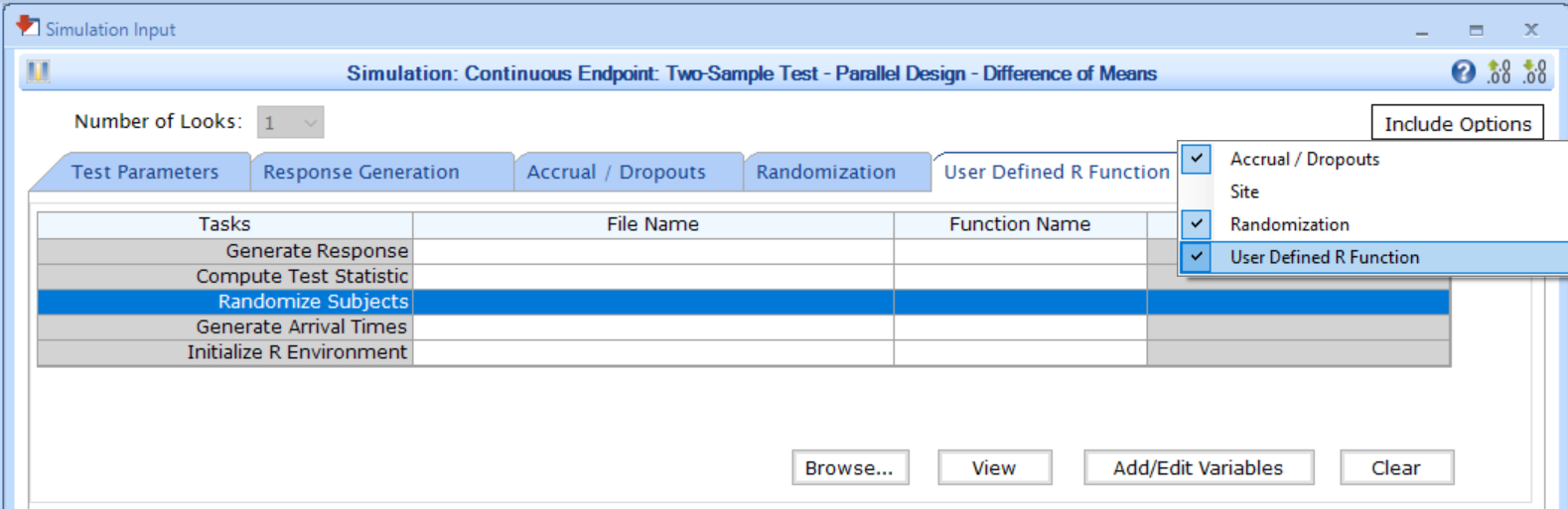Click the decrease decimal places icon
The height and width of the screenshot is (509, 1568).
tap(1534, 72)
